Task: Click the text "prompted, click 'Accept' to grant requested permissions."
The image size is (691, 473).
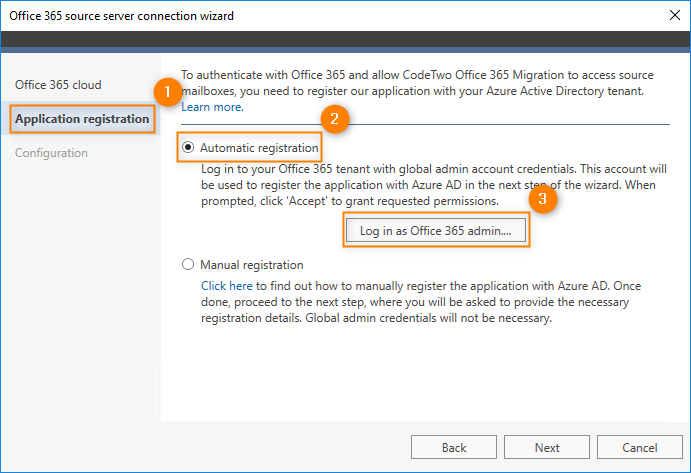Action: 350,201
